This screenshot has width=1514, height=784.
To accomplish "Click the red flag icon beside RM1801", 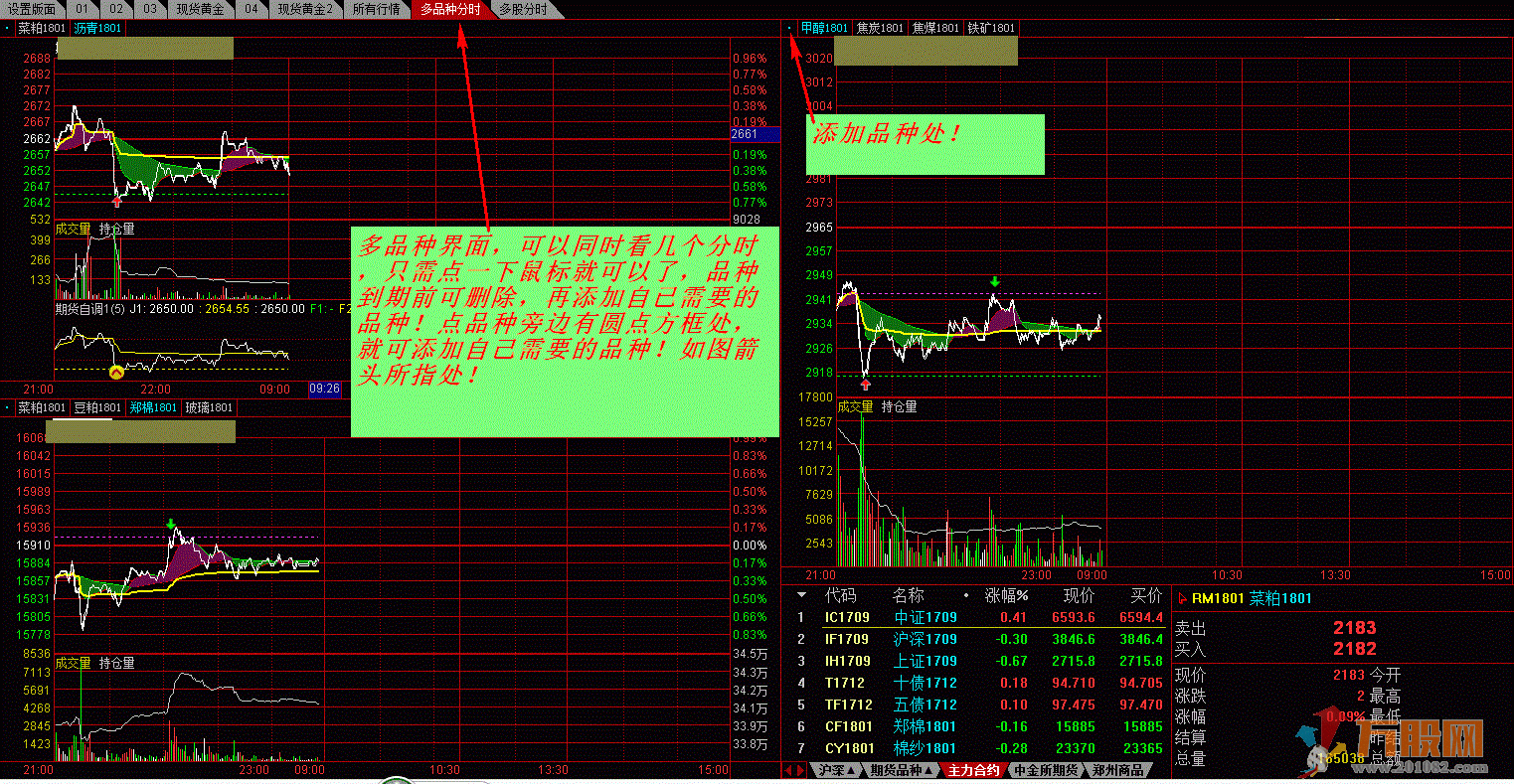I will [x=1182, y=598].
